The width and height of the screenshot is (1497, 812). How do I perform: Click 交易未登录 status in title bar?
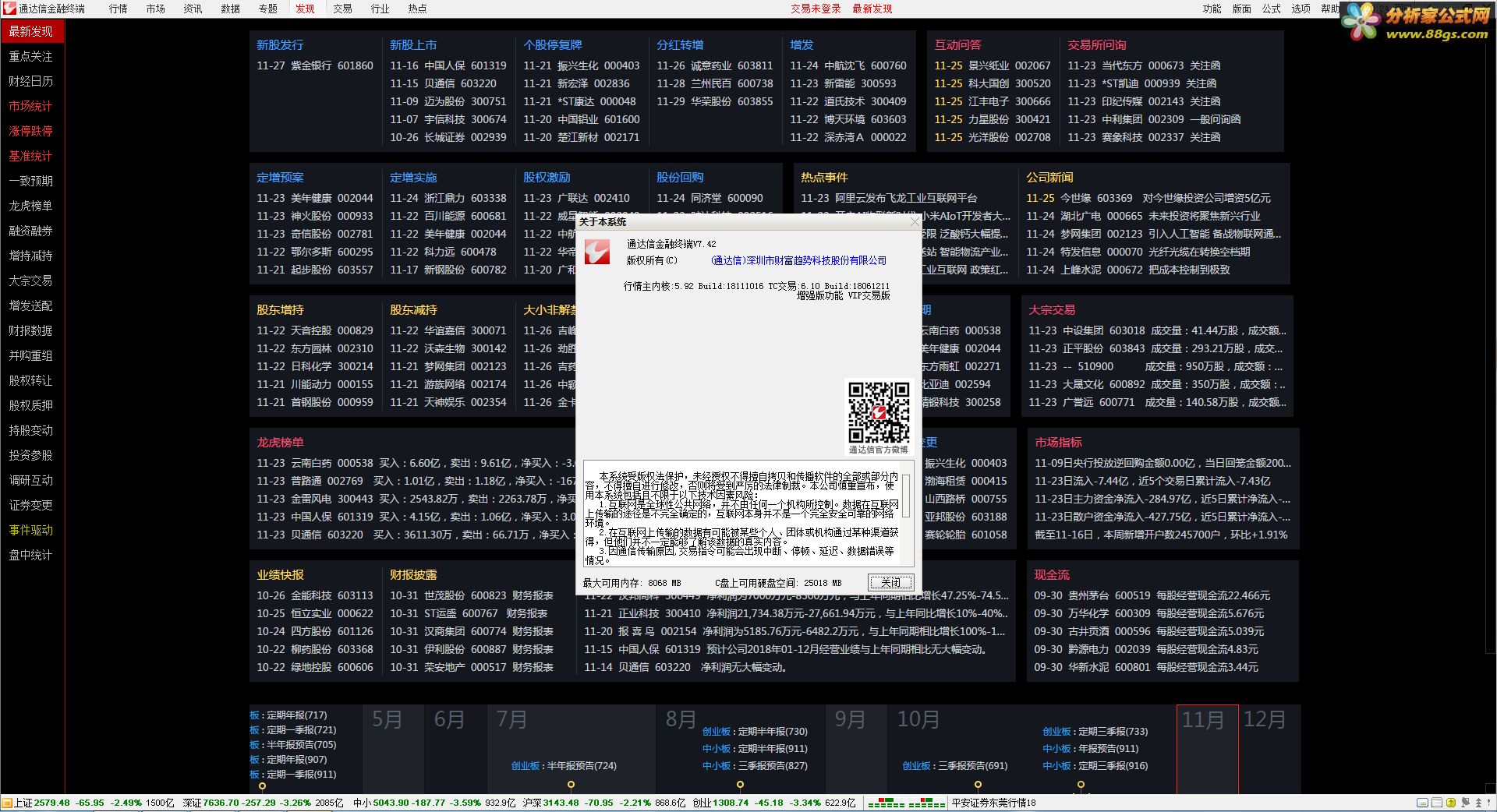point(816,9)
